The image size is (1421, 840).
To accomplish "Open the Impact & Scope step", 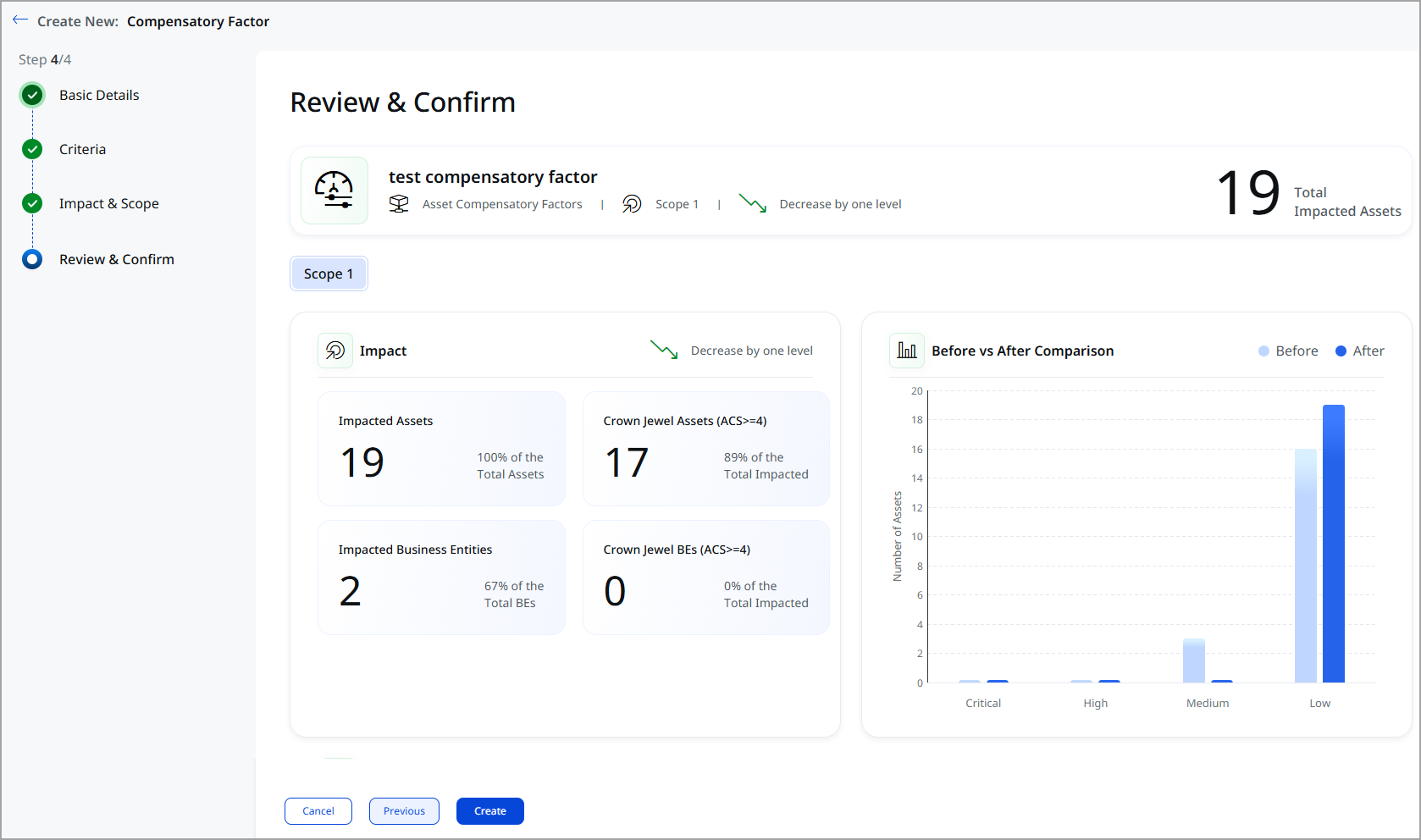I will click(31, 203).
